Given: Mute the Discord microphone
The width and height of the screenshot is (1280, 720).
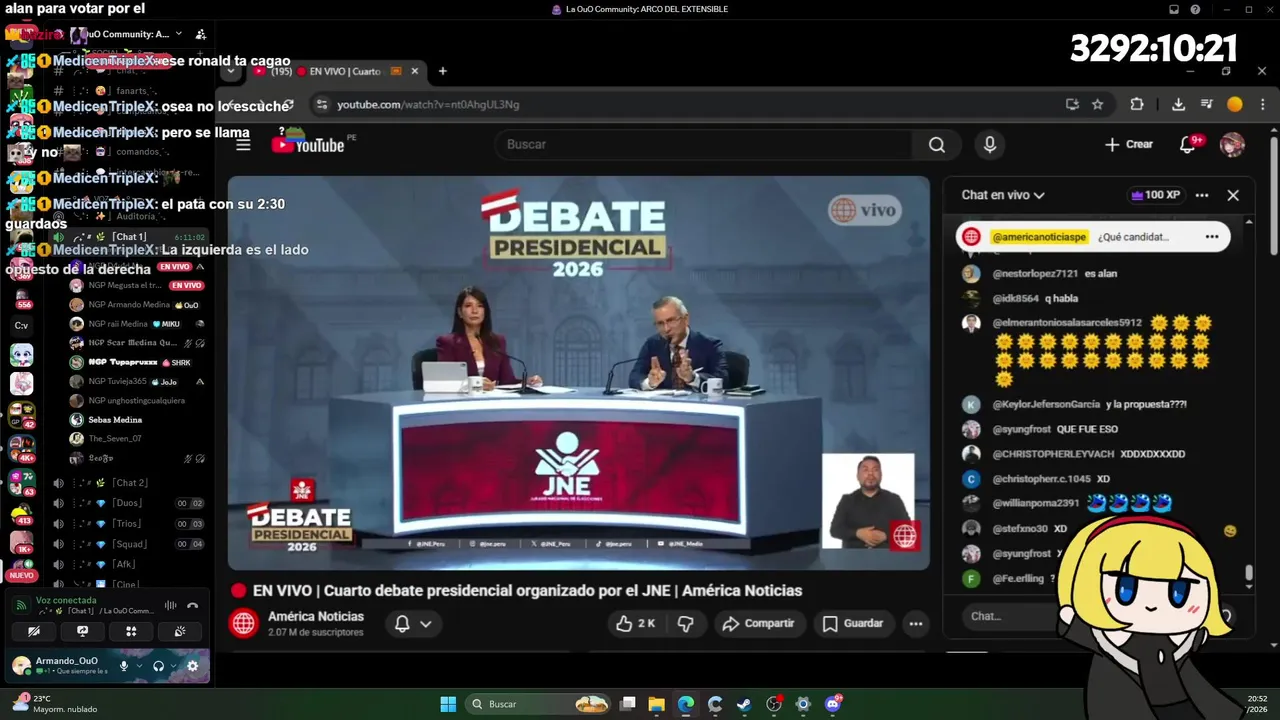Looking at the screenshot, I should pyautogui.click(x=124, y=666).
